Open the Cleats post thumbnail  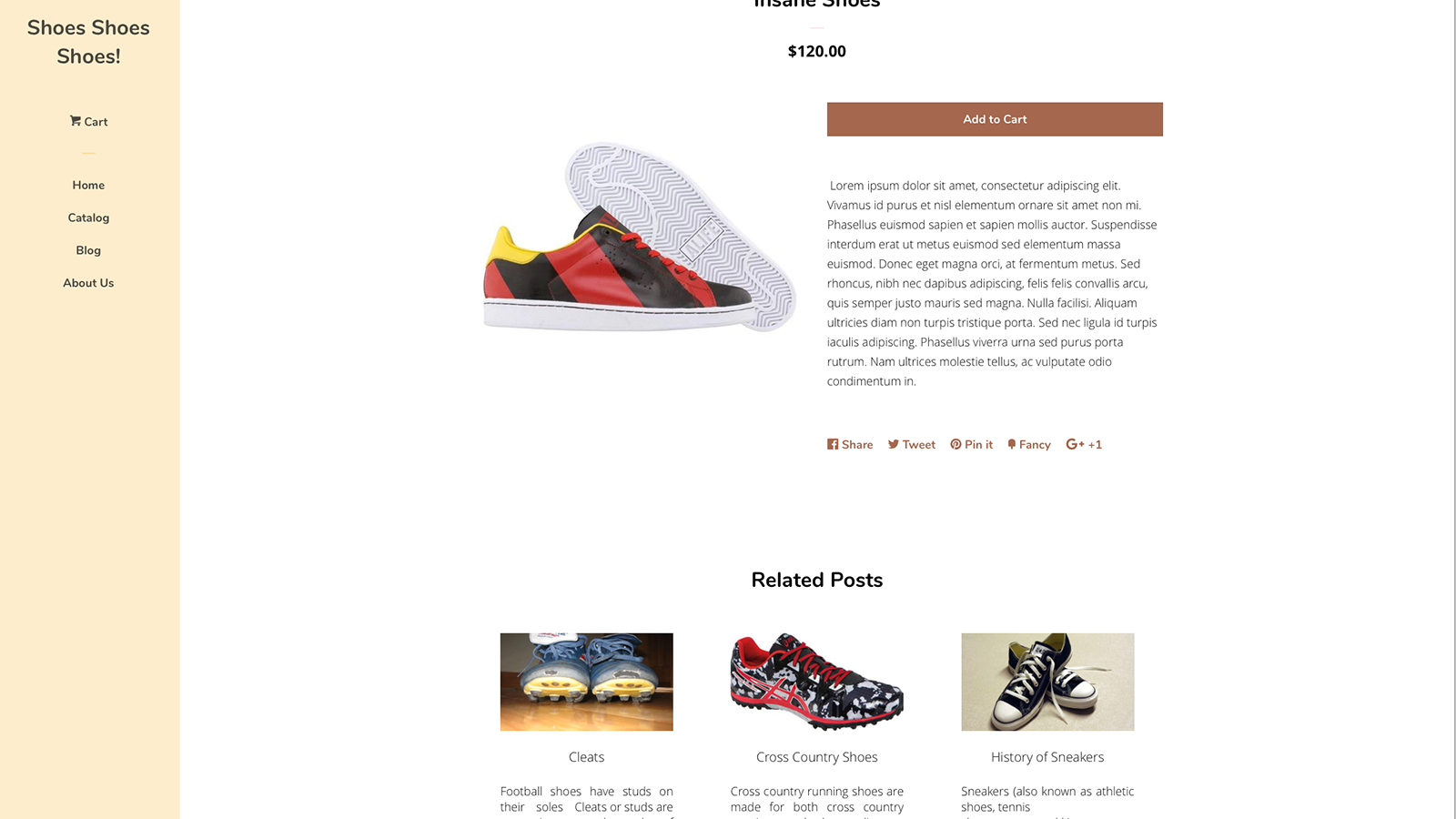point(587,682)
